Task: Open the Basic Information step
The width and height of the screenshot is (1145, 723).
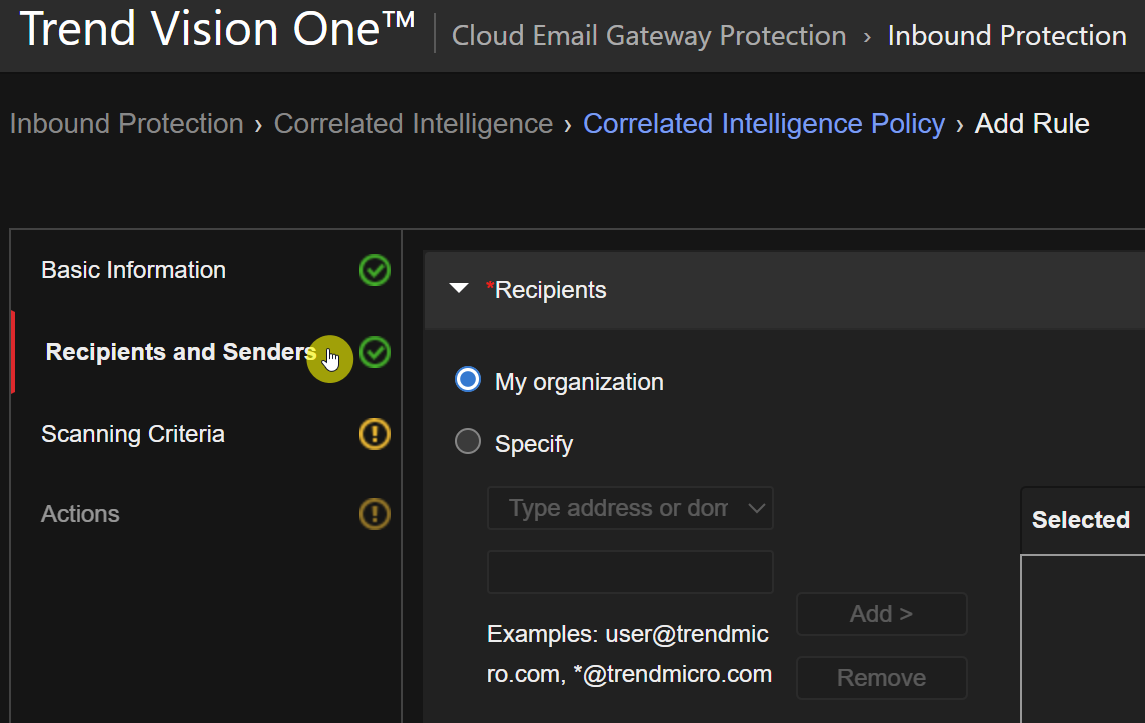Action: [x=133, y=270]
